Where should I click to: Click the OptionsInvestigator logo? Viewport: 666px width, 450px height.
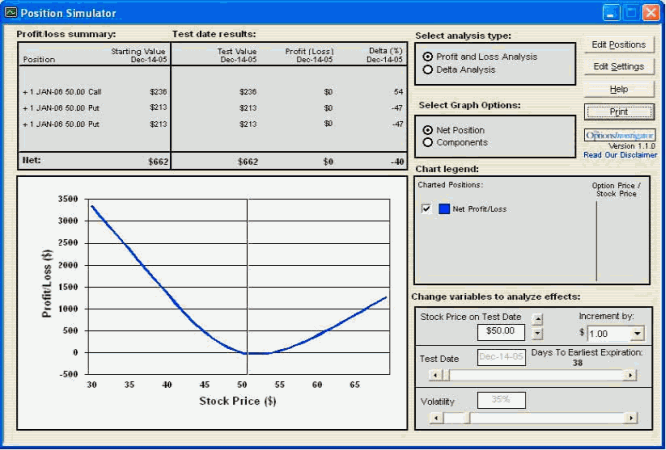click(x=620, y=135)
